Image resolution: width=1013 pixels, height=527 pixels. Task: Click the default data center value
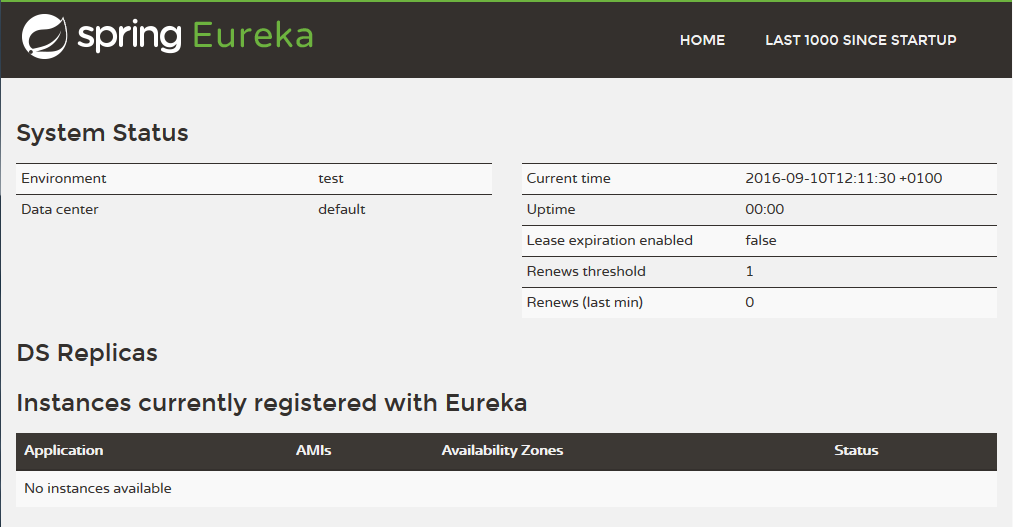click(x=342, y=209)
